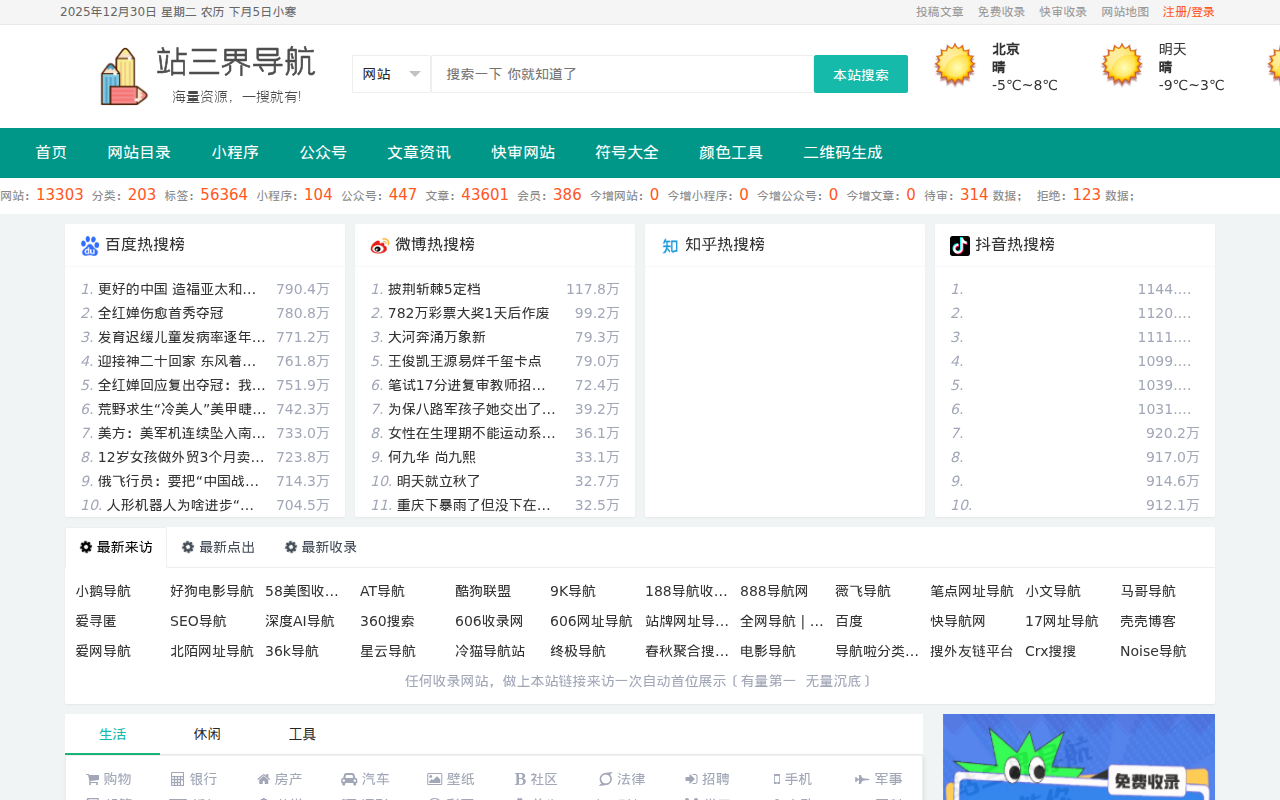
Task: Click the 抖音热搜榜 Douyin music note icon
Action: point(961,243)
